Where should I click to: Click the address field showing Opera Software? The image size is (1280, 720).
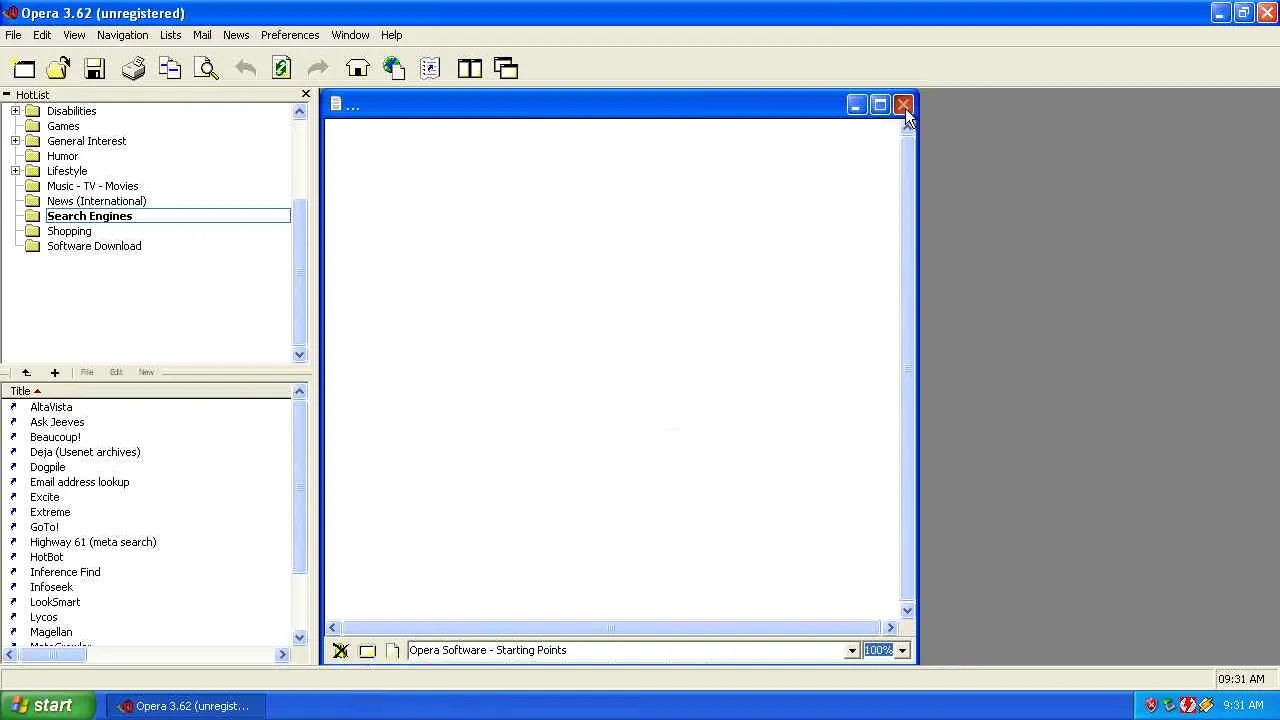tap(625, 651)
